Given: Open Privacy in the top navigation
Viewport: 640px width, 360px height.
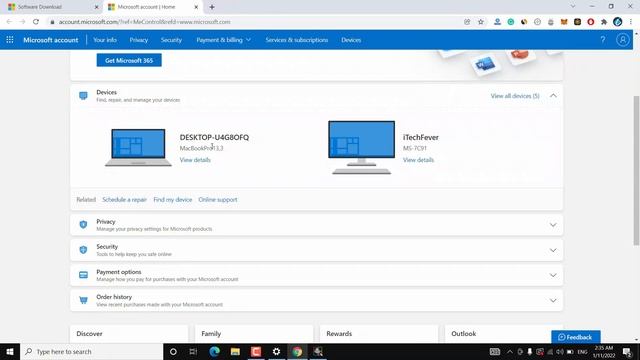Looking at the screenshot, I should point(139,40).
